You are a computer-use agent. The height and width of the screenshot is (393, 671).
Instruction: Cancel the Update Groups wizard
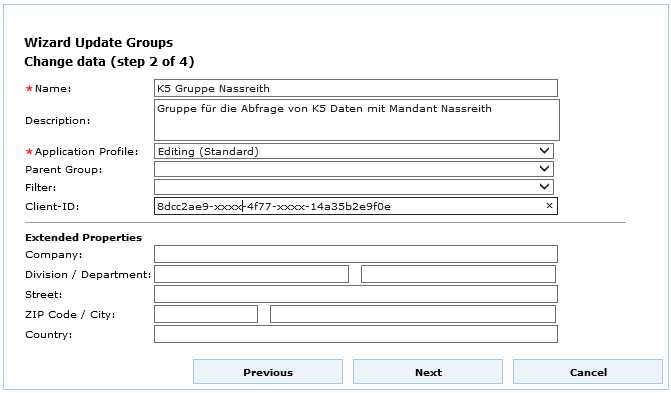tap(588, 372)
